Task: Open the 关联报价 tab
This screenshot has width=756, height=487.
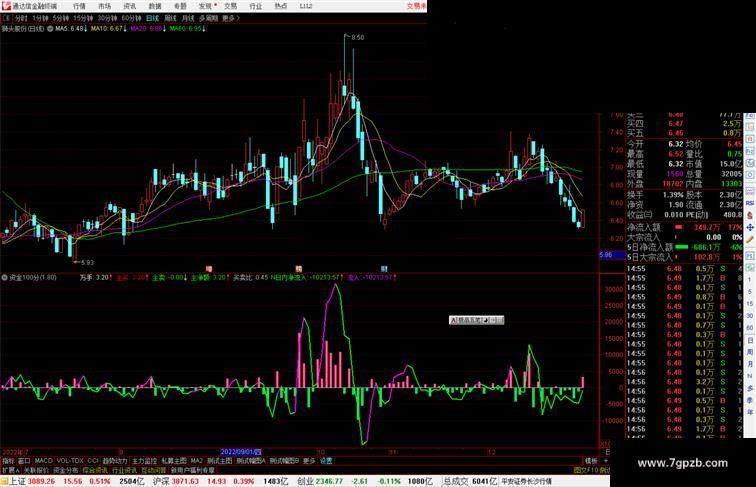Action: [36, 470]
